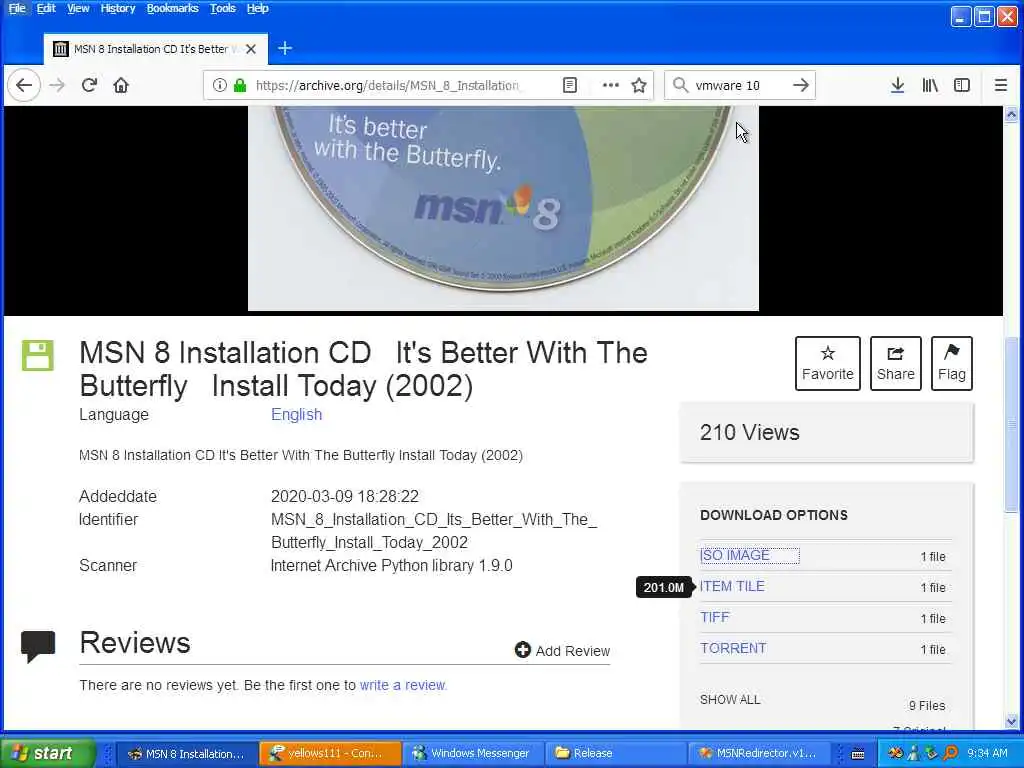Viewport: 1024px width, 768px height.
Task: Click the Add Review link
Action: (562, 650)
